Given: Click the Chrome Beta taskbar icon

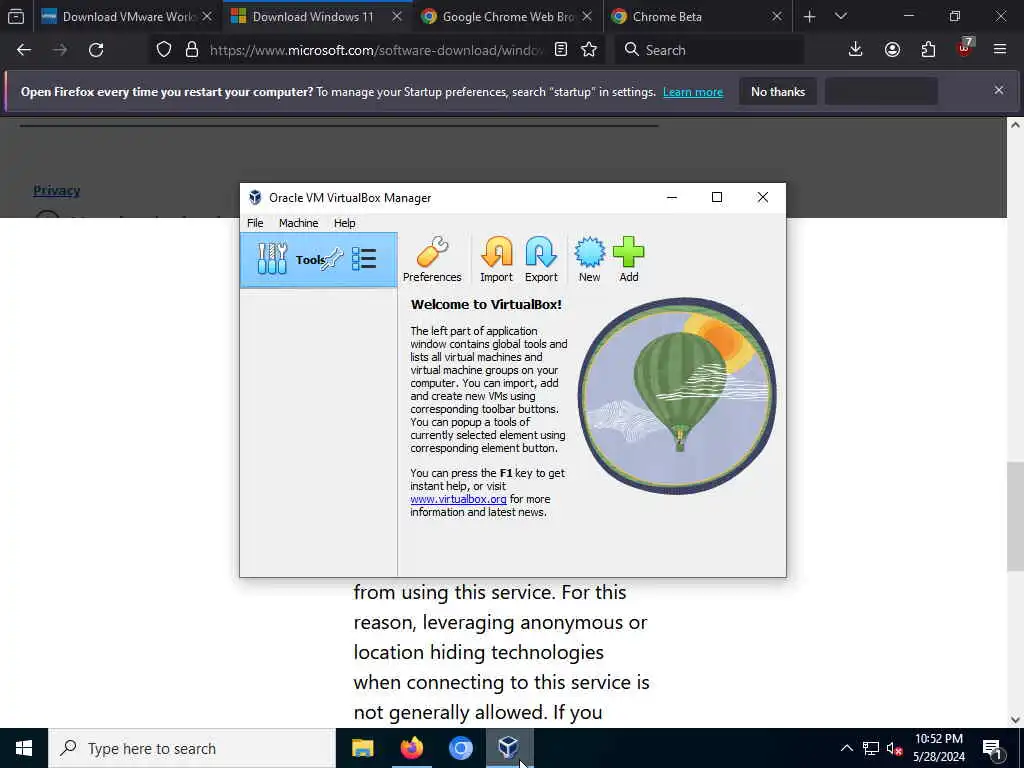Looking at the screenshot, I should [x=460, y=748].
